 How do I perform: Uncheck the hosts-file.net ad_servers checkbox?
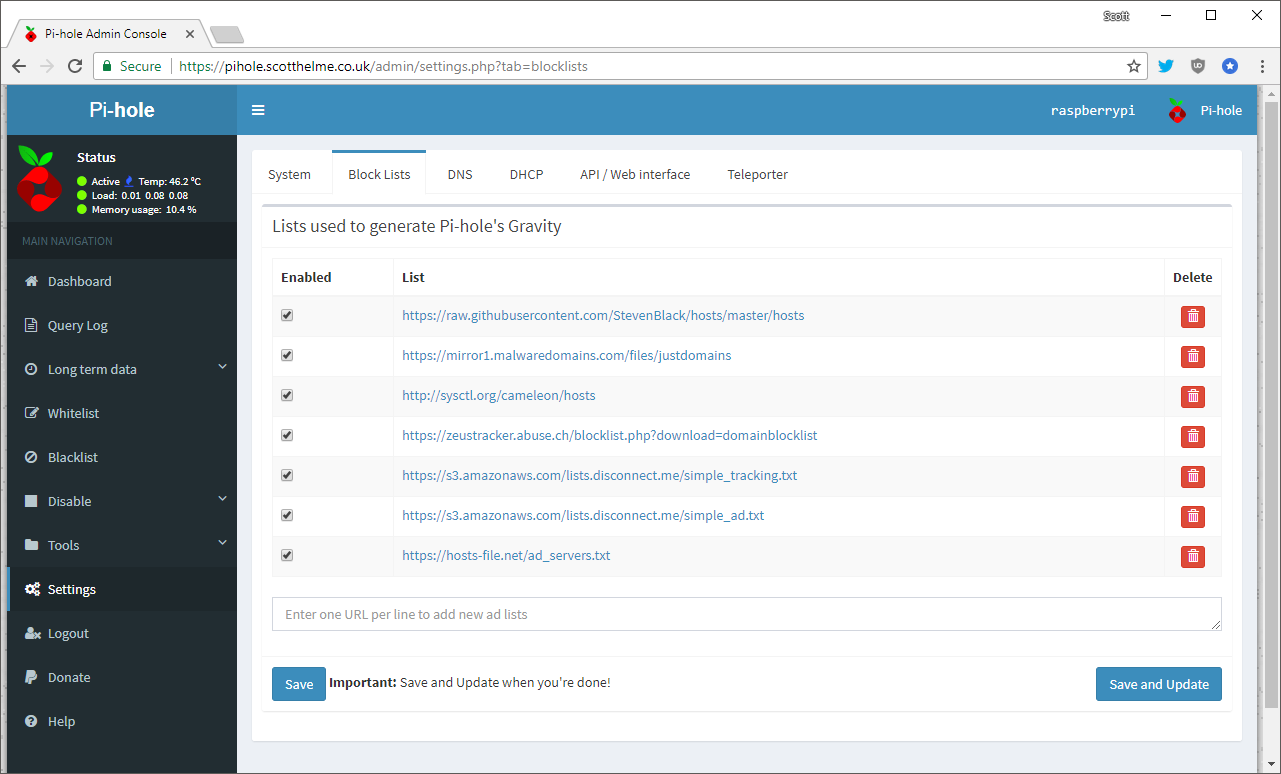(287, 555)
